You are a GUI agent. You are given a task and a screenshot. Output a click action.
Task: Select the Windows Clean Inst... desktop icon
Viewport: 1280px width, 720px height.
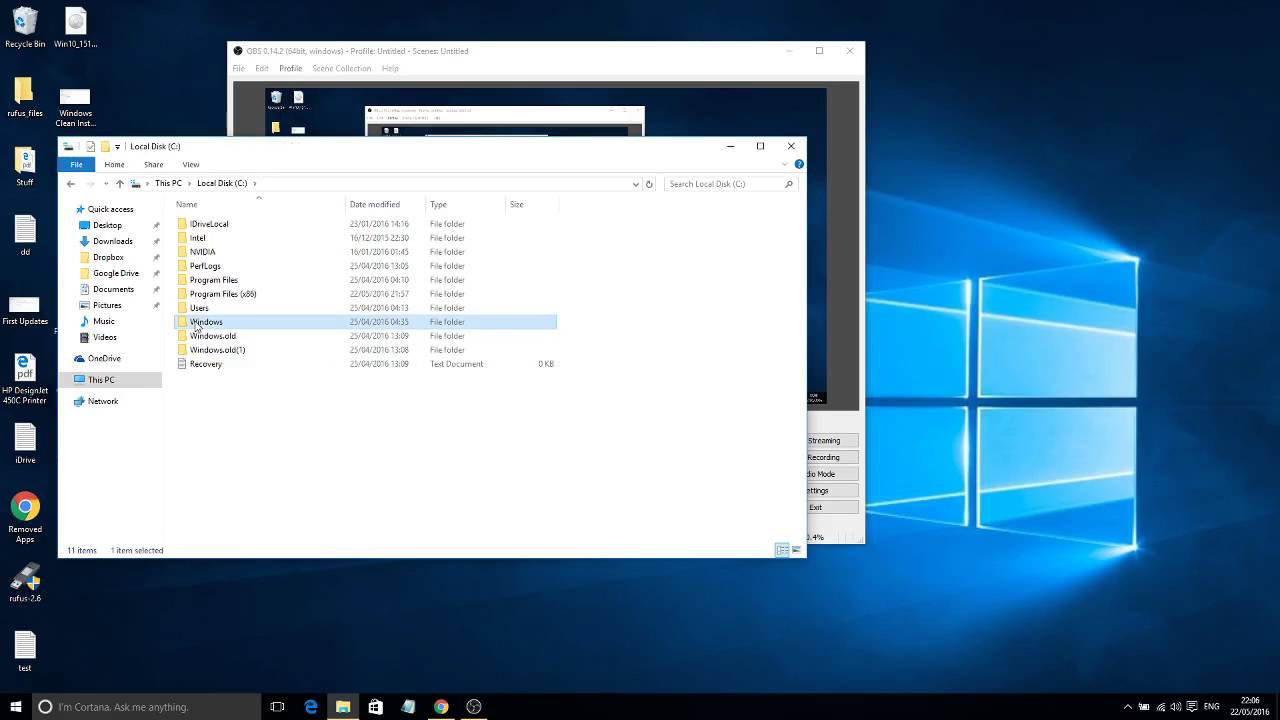[x=75, y=107]
